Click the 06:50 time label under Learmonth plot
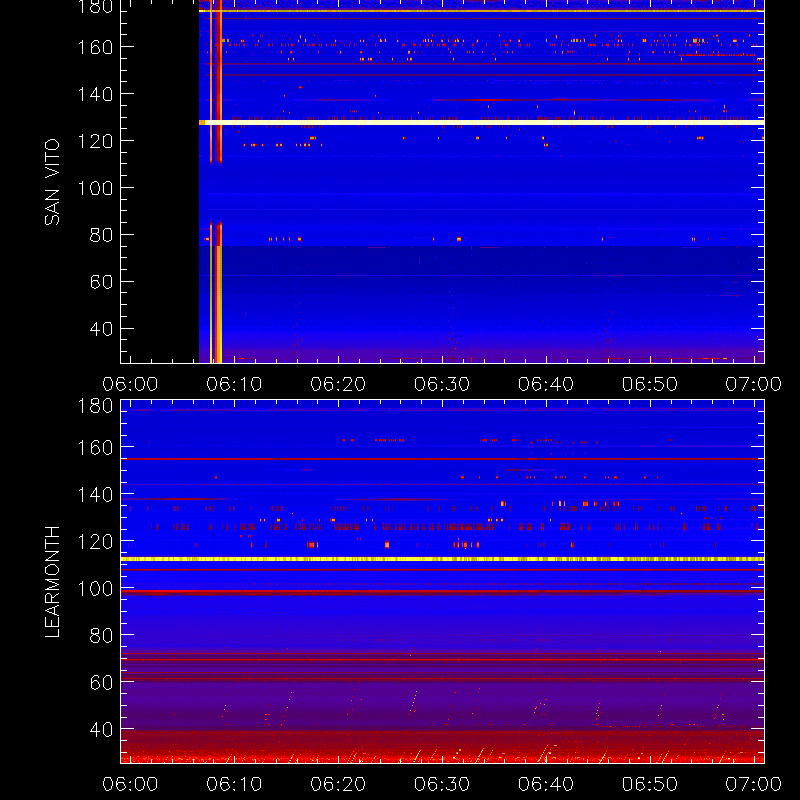Image resolution: width=800 pixels, height=800 pixels. coord(649,784)
